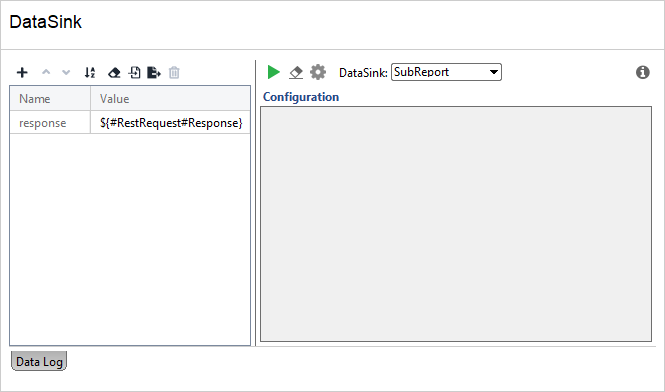Load properties from file icon

134,73
